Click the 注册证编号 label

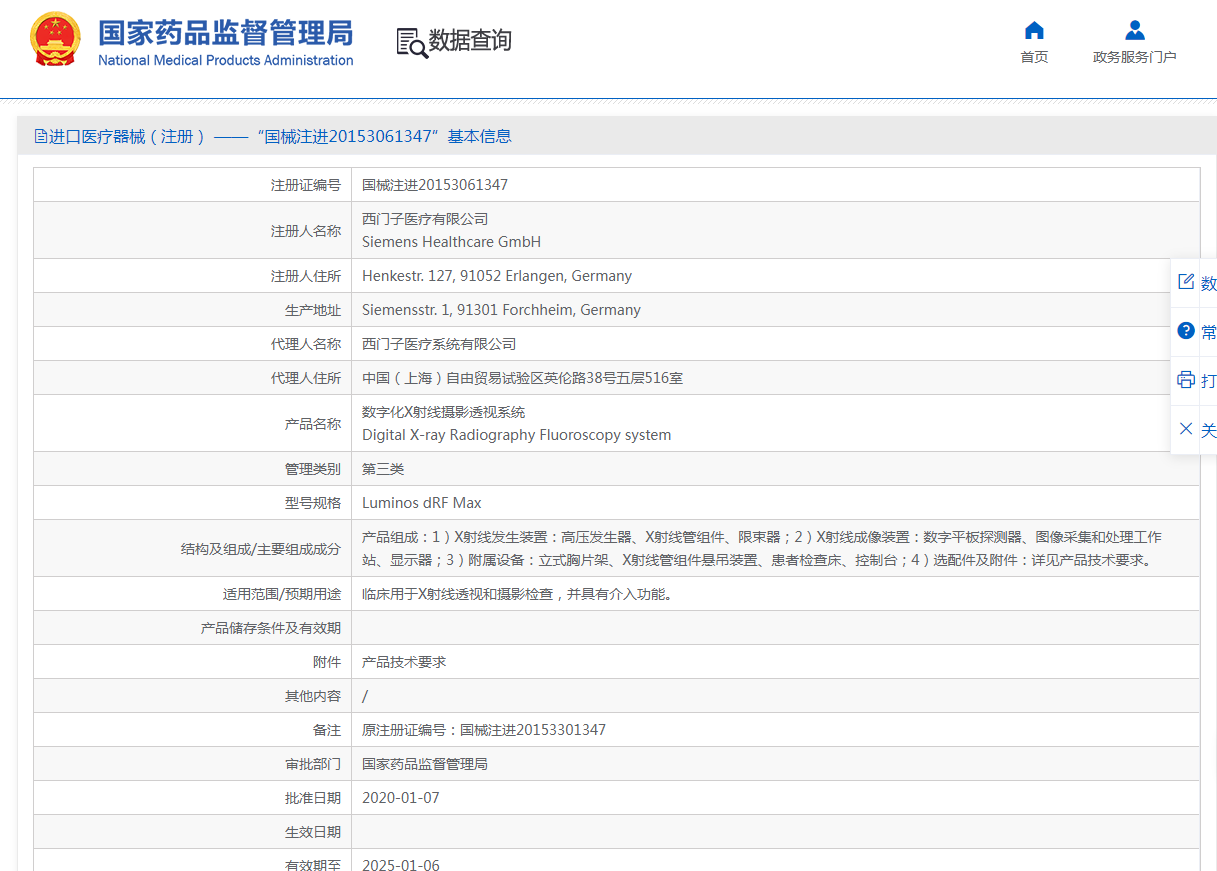(x=306, y=185)
